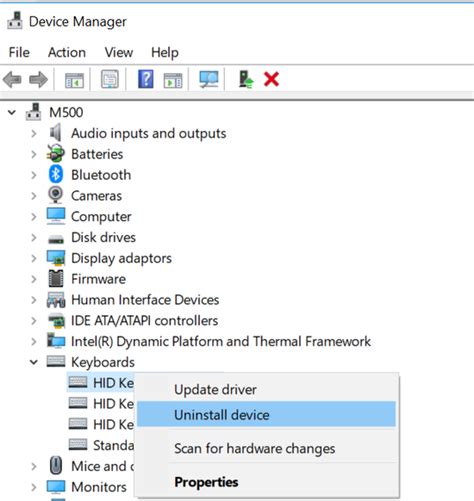Viewport: 474px width, 501px height.
Task: Open the Help menu
Action: tap(165, 53)
